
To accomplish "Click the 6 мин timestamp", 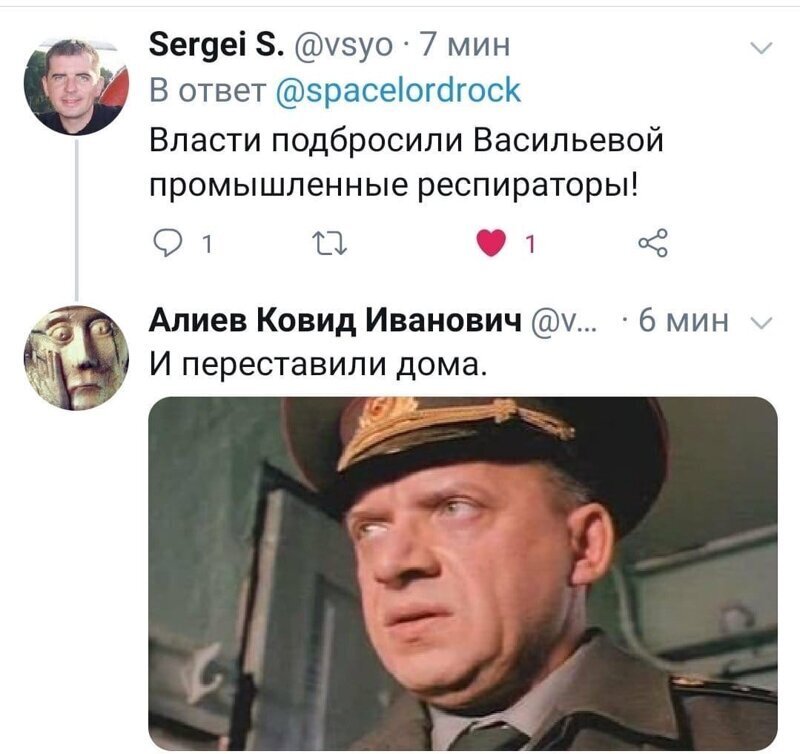I will [683, 321].
